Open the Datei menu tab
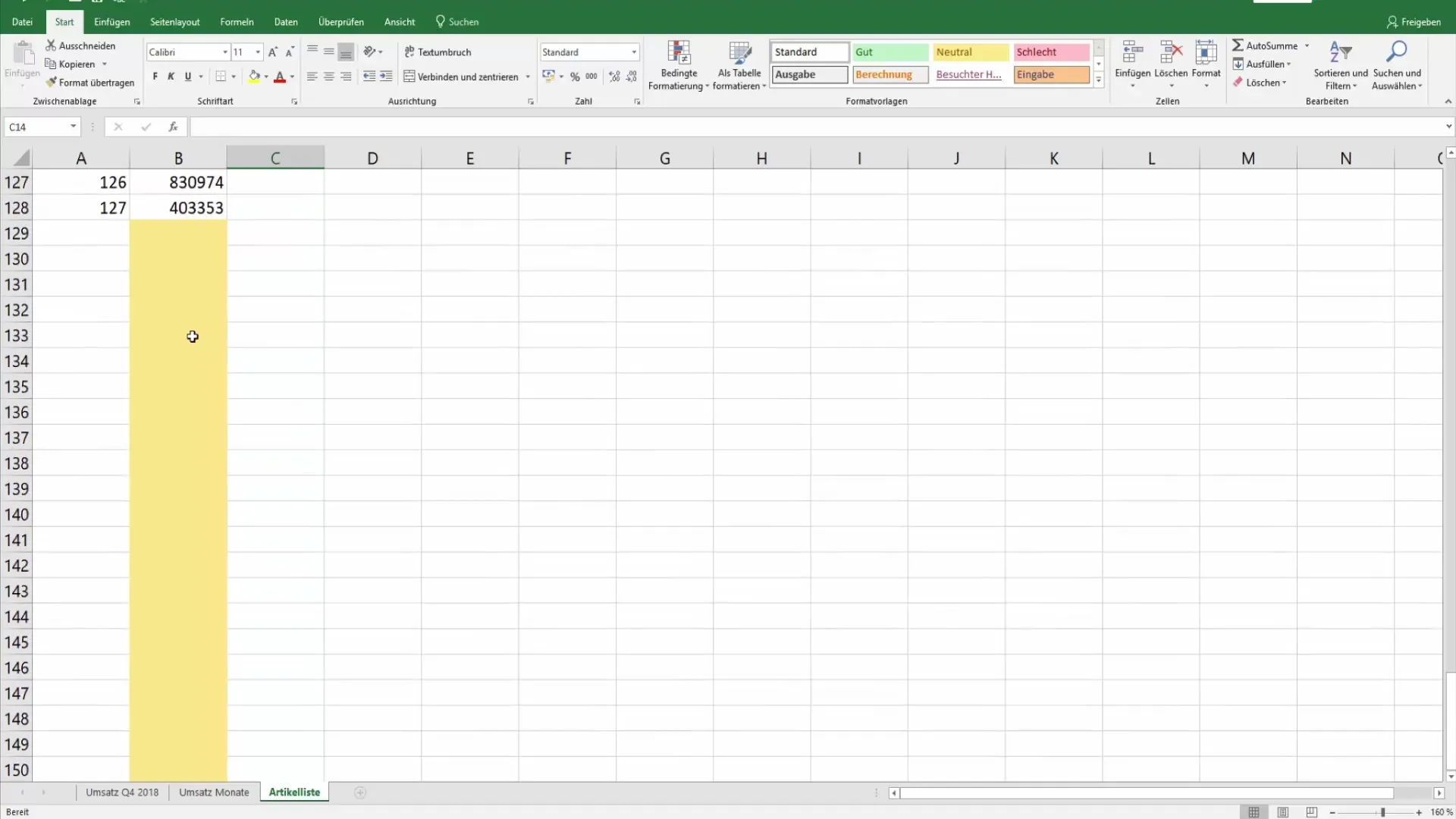 pyautogui.click(x=23, y=22)
